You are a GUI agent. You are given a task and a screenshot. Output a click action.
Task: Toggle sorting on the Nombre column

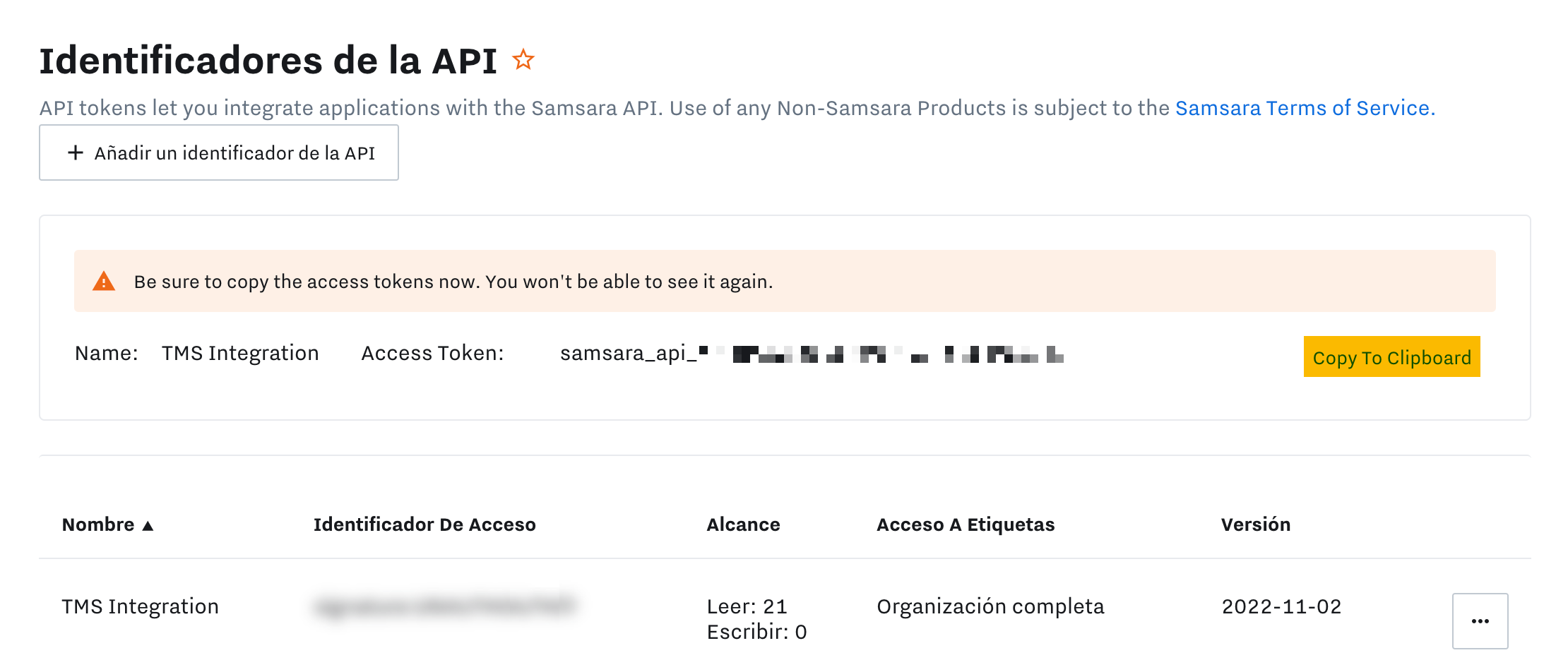pos(98,524)
